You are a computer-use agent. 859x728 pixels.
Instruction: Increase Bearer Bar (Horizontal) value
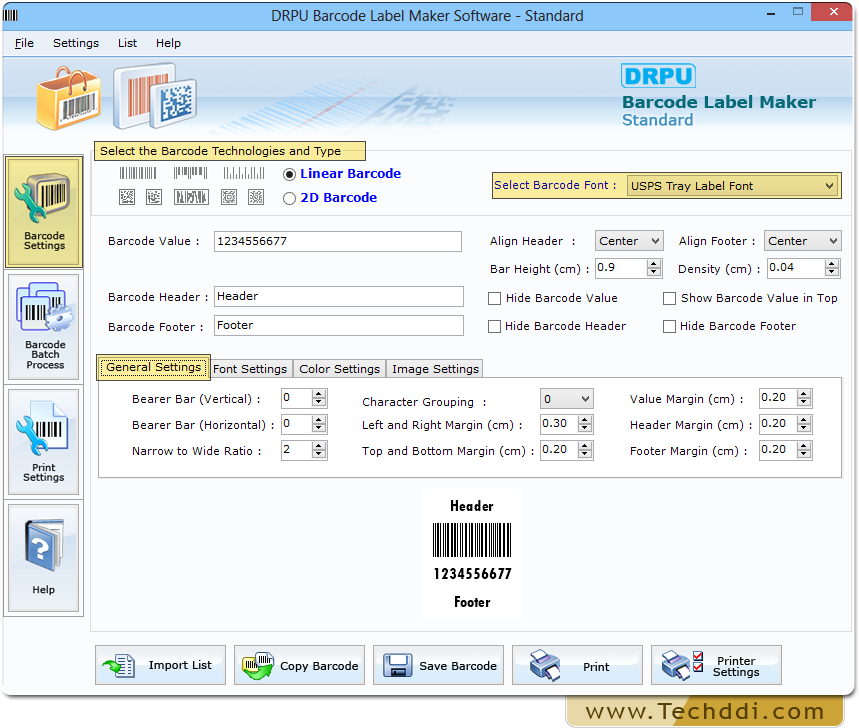[319, 420]
